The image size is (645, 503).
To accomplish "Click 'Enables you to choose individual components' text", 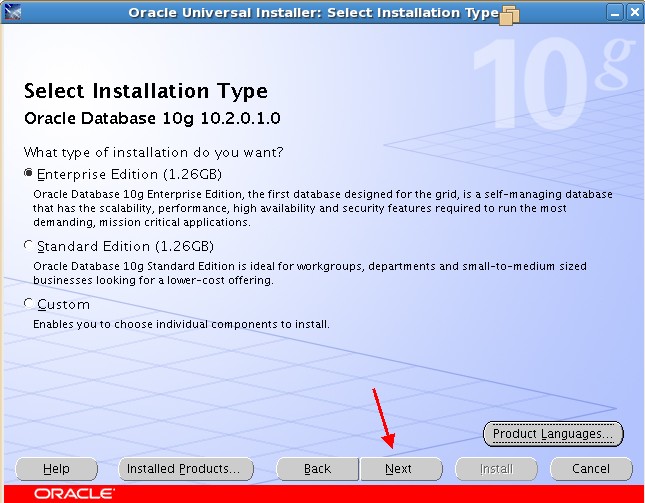I will coord(181,324).
